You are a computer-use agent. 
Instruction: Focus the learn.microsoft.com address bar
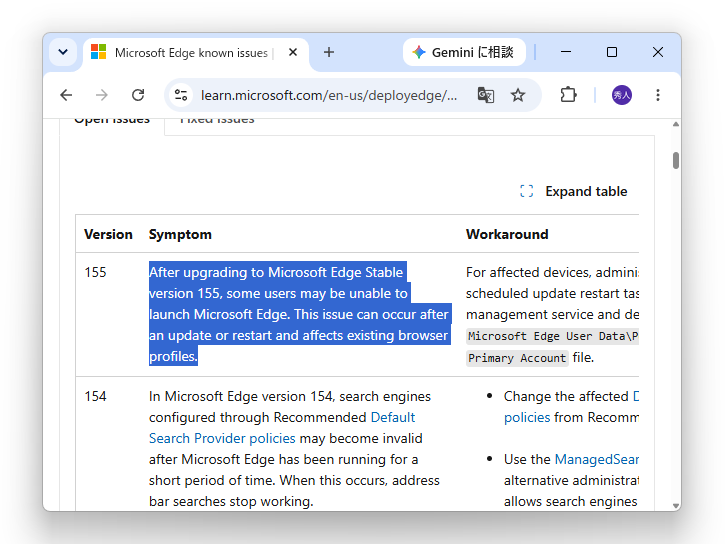pyautogui.click(x=329, y=95)
